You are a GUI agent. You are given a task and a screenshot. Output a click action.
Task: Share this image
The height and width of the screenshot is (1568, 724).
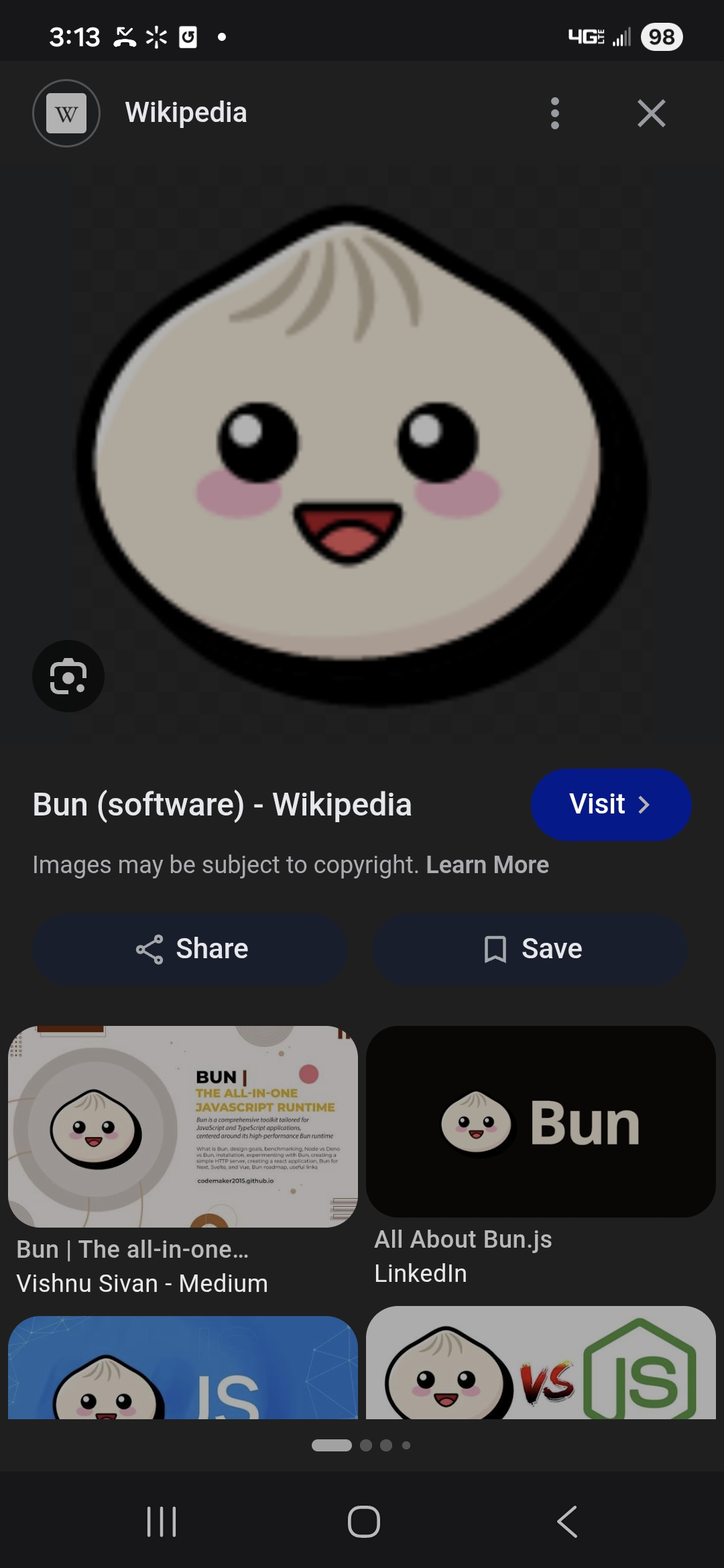click(190, 949)
